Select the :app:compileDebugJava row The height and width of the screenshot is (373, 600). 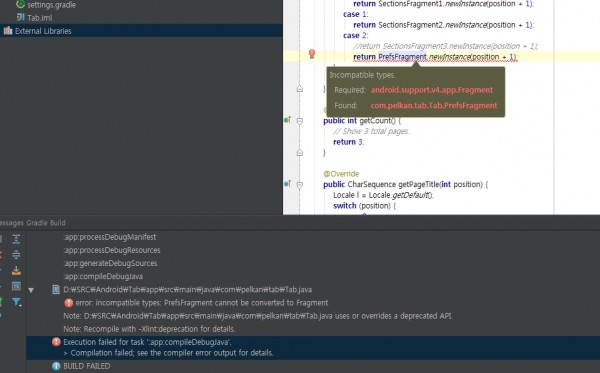[103, 276]
